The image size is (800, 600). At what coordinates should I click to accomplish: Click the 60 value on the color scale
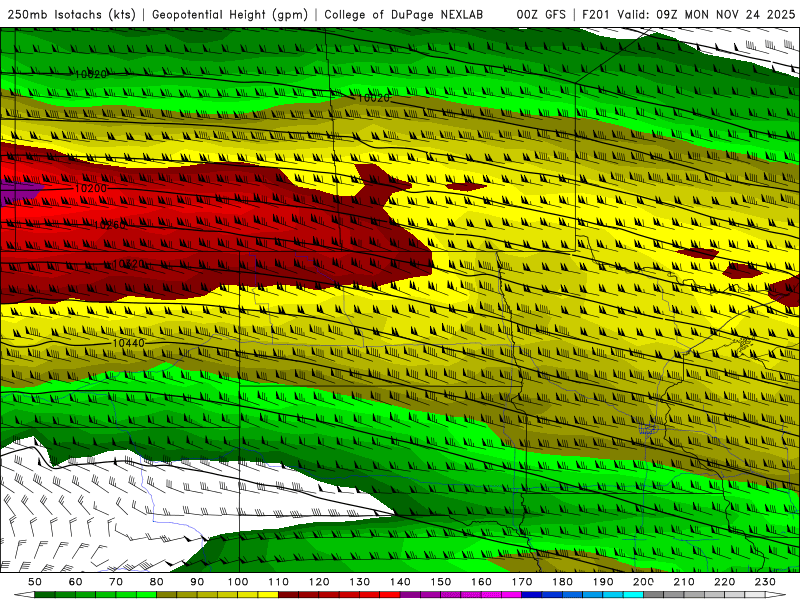click(76, 582)
